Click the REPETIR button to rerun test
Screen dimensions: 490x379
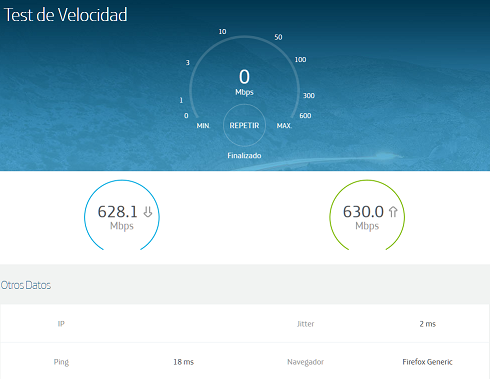pyautogui.click(x=244, y=125)
